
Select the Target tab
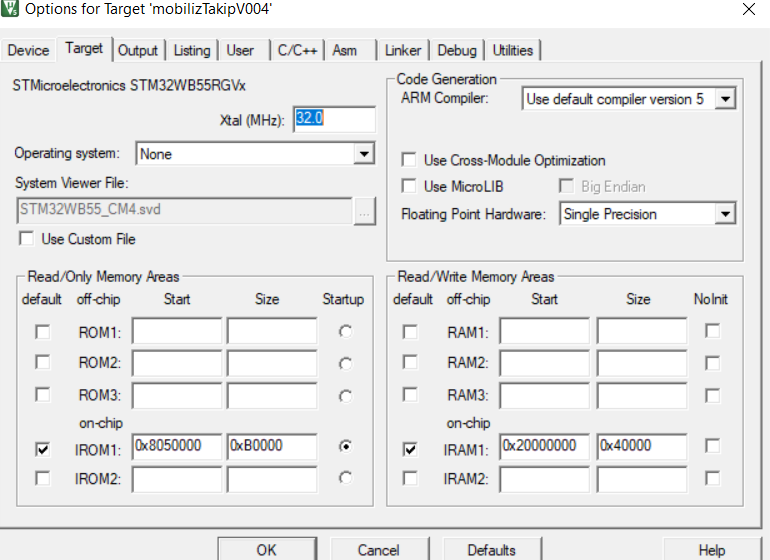coord(84,49)
